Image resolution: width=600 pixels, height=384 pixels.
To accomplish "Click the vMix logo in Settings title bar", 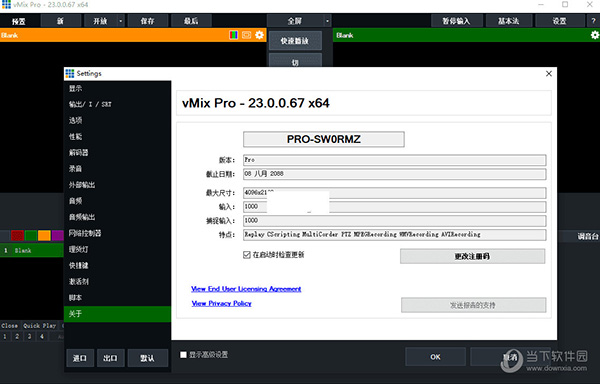I will 70,73.
